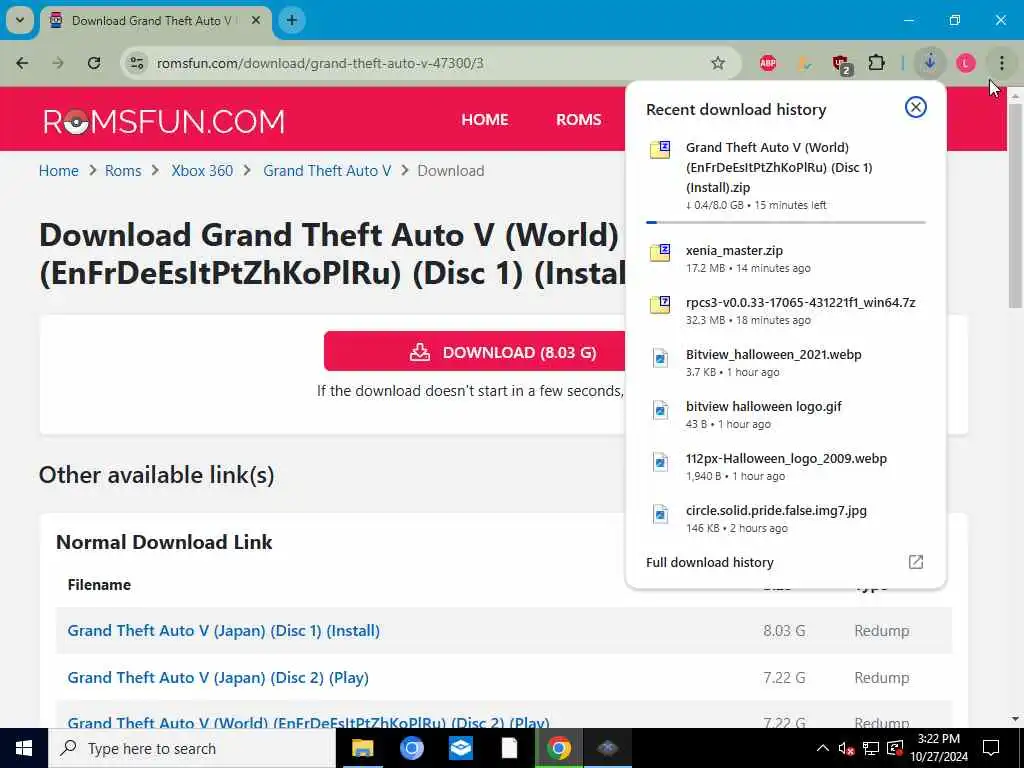Select Bitview_halloween_2021.webp download entry
The width and height of the screenshot is (1024, 768).
[x=786, y=362]
